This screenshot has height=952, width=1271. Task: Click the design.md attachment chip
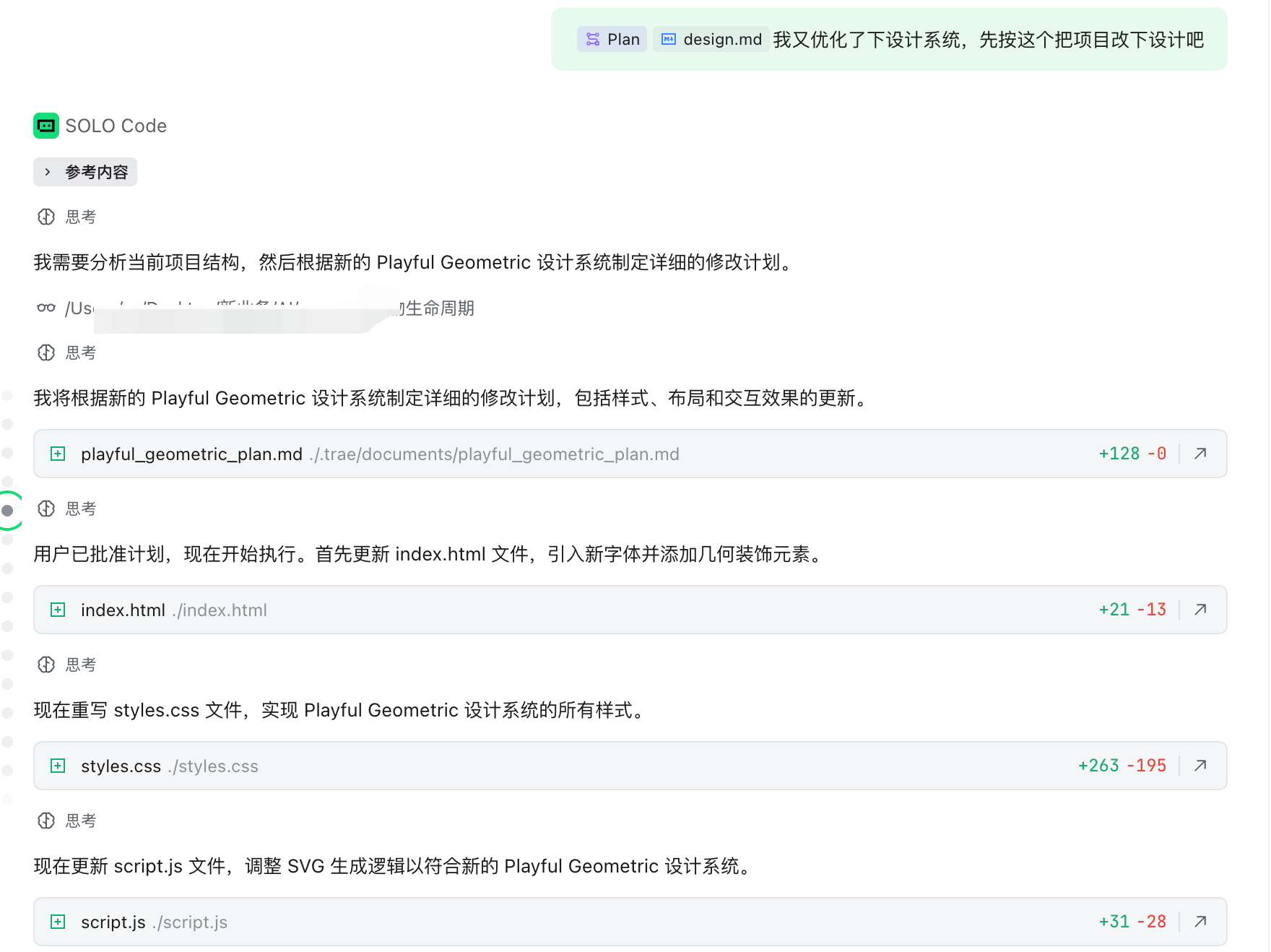(x=711, y=39)
